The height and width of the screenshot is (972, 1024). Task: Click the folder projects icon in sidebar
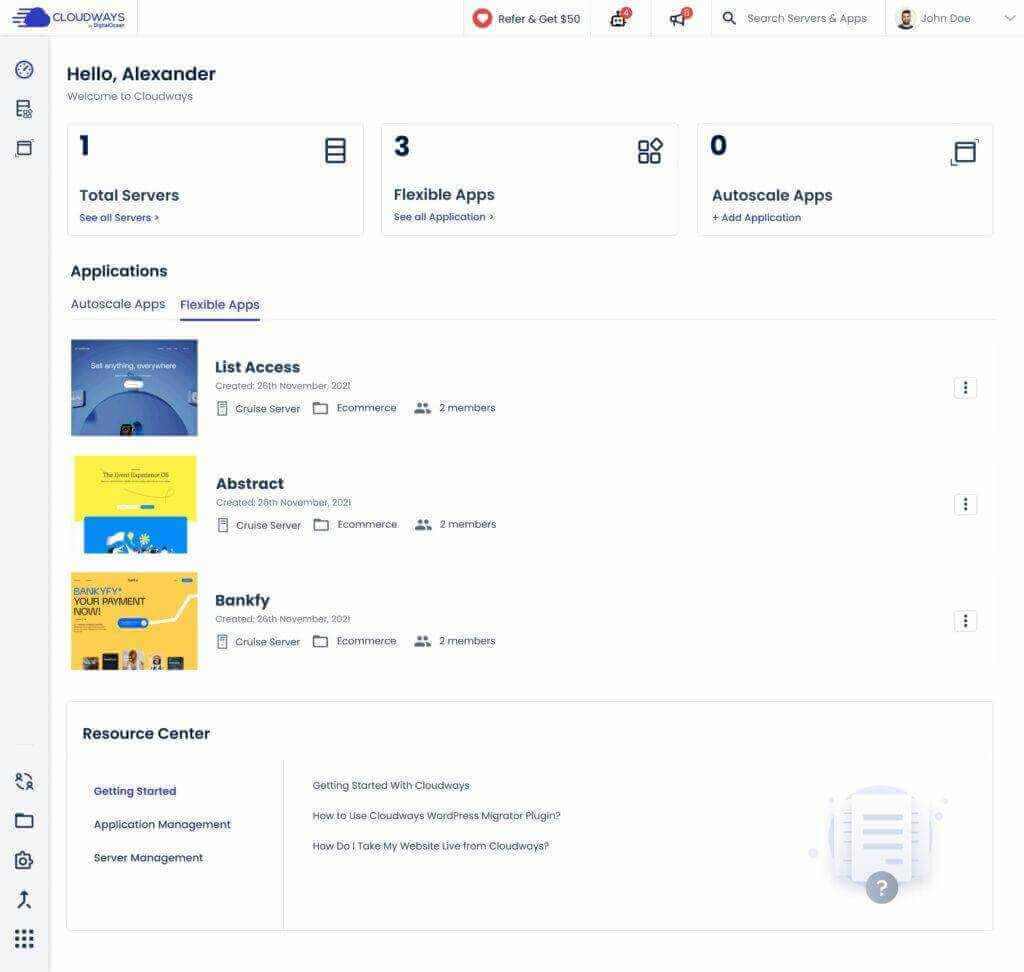24,820
